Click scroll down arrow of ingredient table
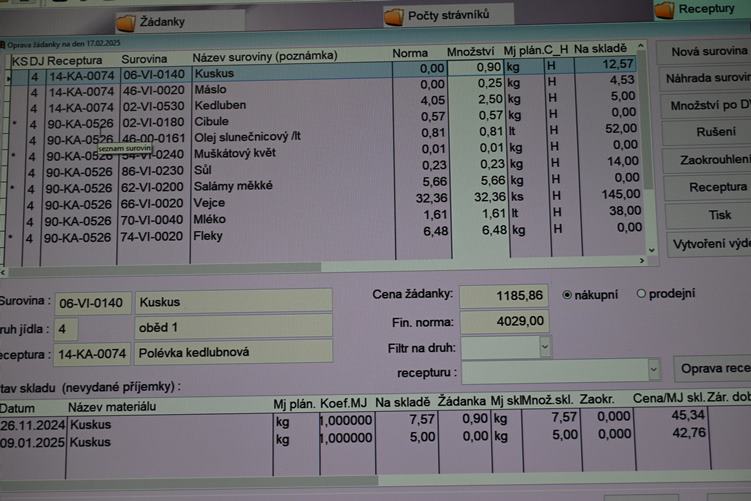This screenshot has height=501, width=751. (x=651, y=250)
